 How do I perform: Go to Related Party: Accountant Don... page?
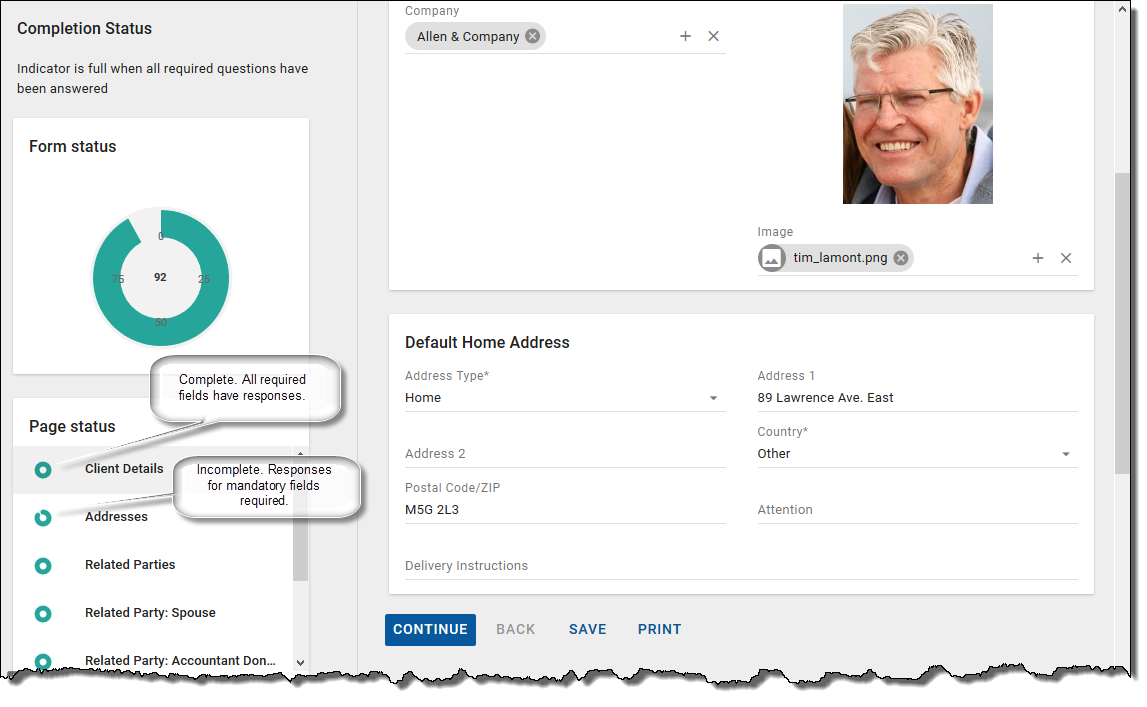point(180,661)
